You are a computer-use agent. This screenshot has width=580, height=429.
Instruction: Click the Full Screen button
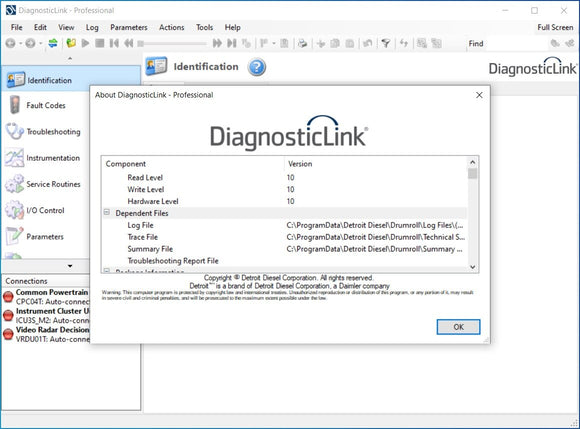(555, 27)
